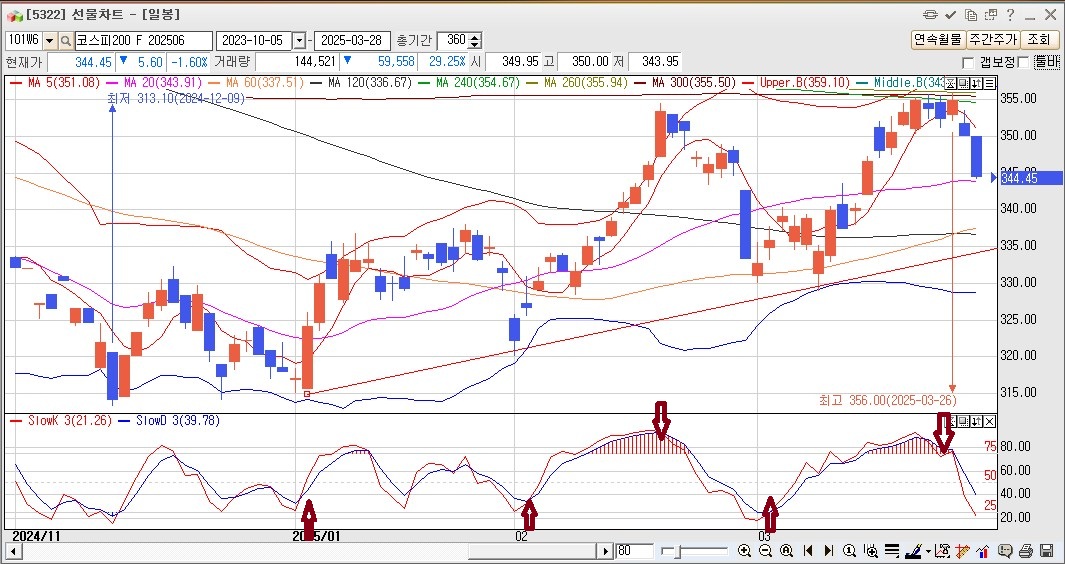Open the 101W6 code dropdown arrow

tap(50, 41)
